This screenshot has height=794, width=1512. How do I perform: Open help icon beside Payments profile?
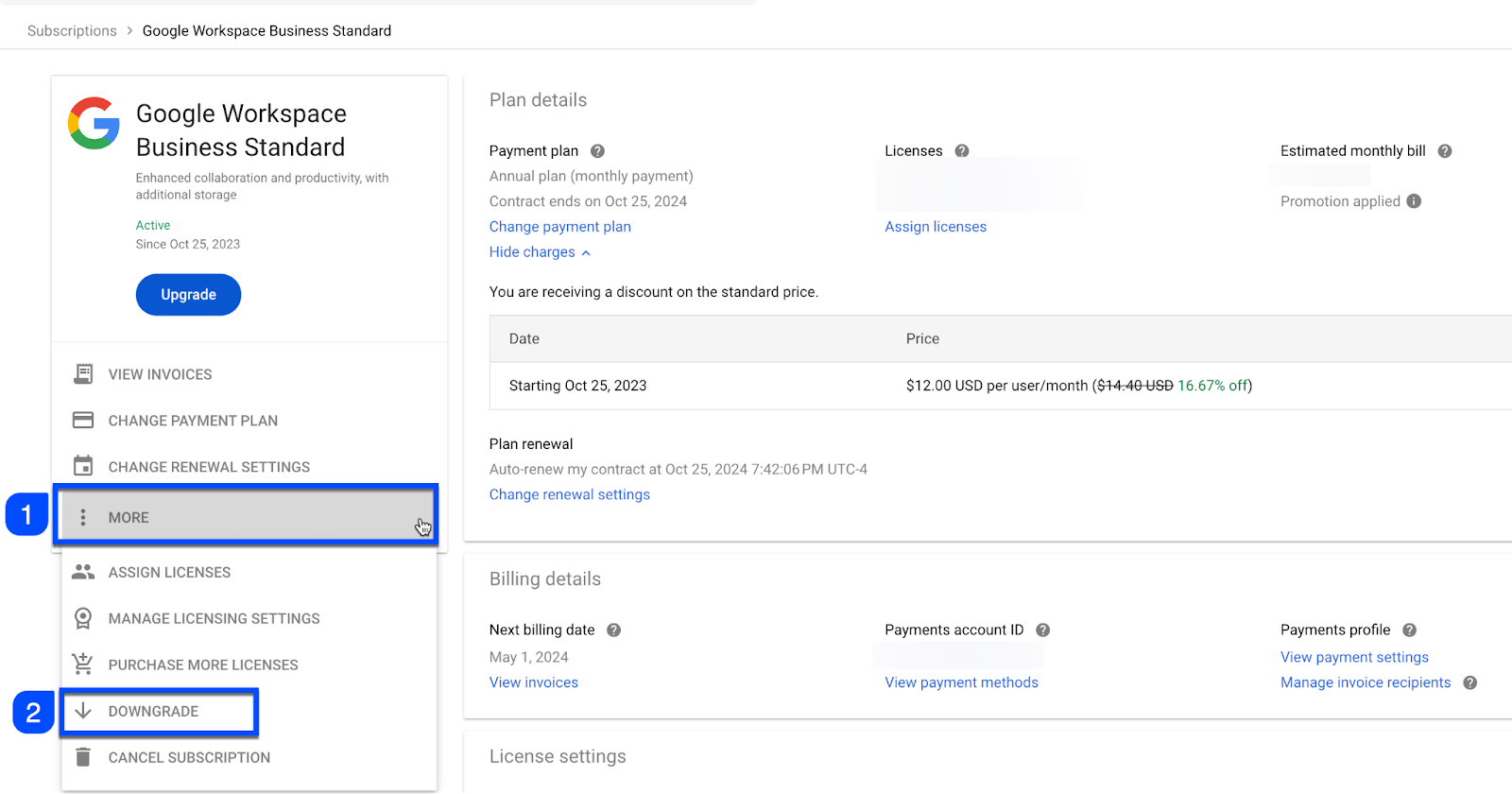tap(1409, 630)
